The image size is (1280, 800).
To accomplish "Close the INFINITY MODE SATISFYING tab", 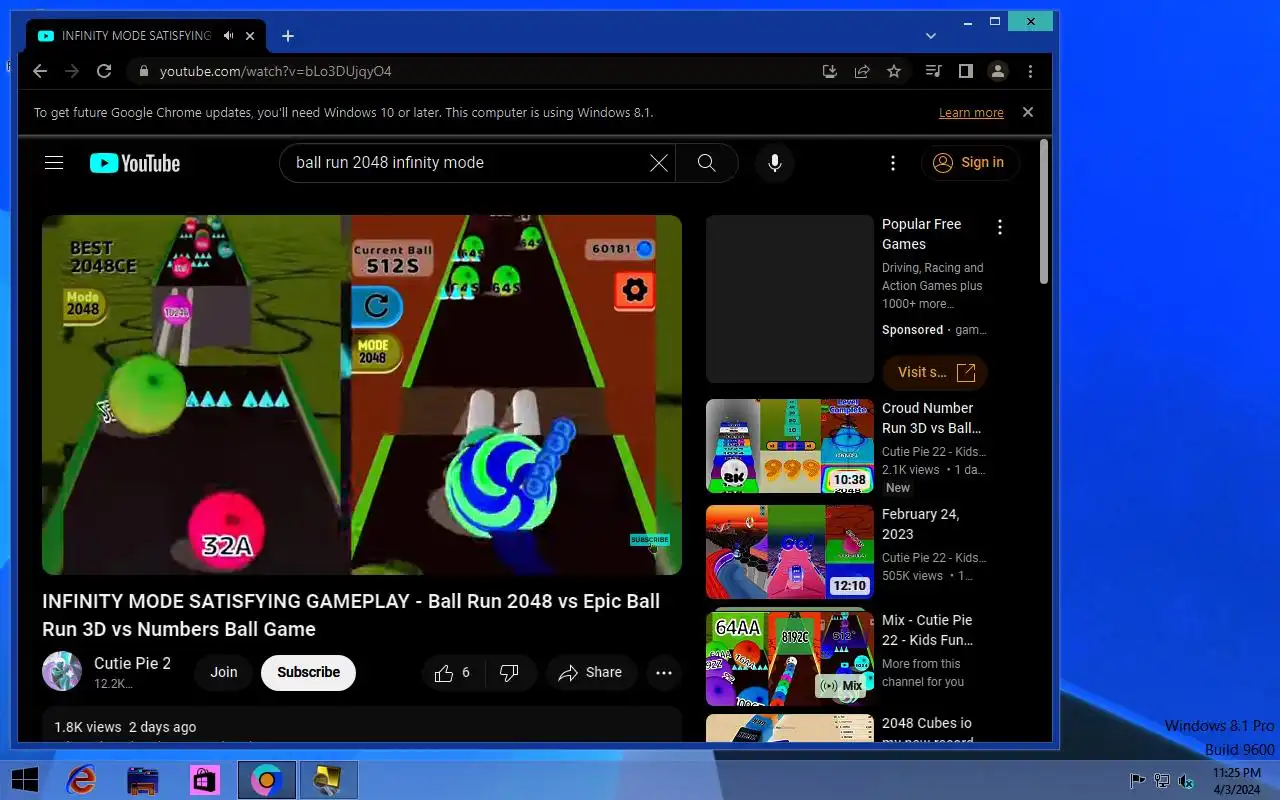I will [x=250, y=36].
